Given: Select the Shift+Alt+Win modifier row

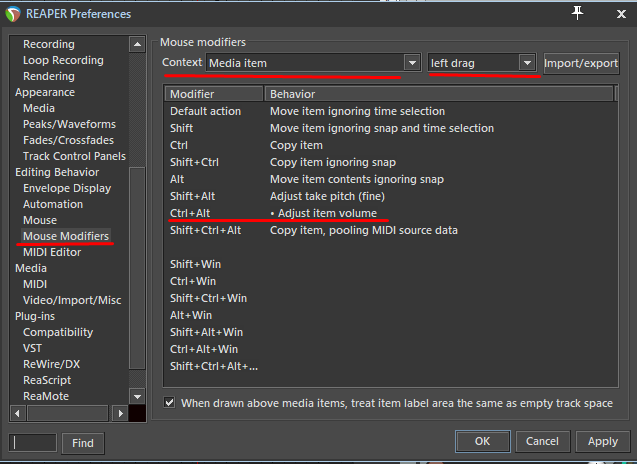Looking at the screenshot, I should coord(390,332).
